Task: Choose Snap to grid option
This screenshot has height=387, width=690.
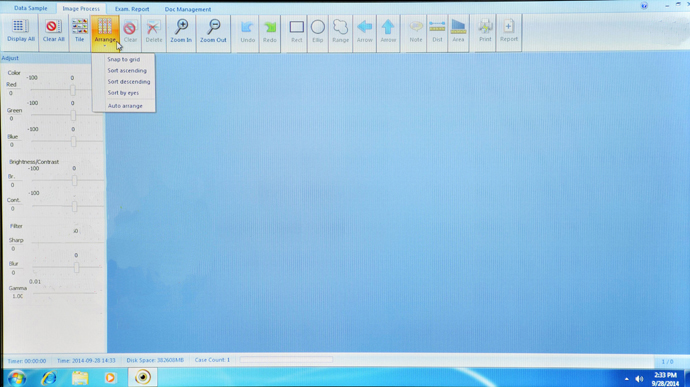Action: (x=124, y=59)
